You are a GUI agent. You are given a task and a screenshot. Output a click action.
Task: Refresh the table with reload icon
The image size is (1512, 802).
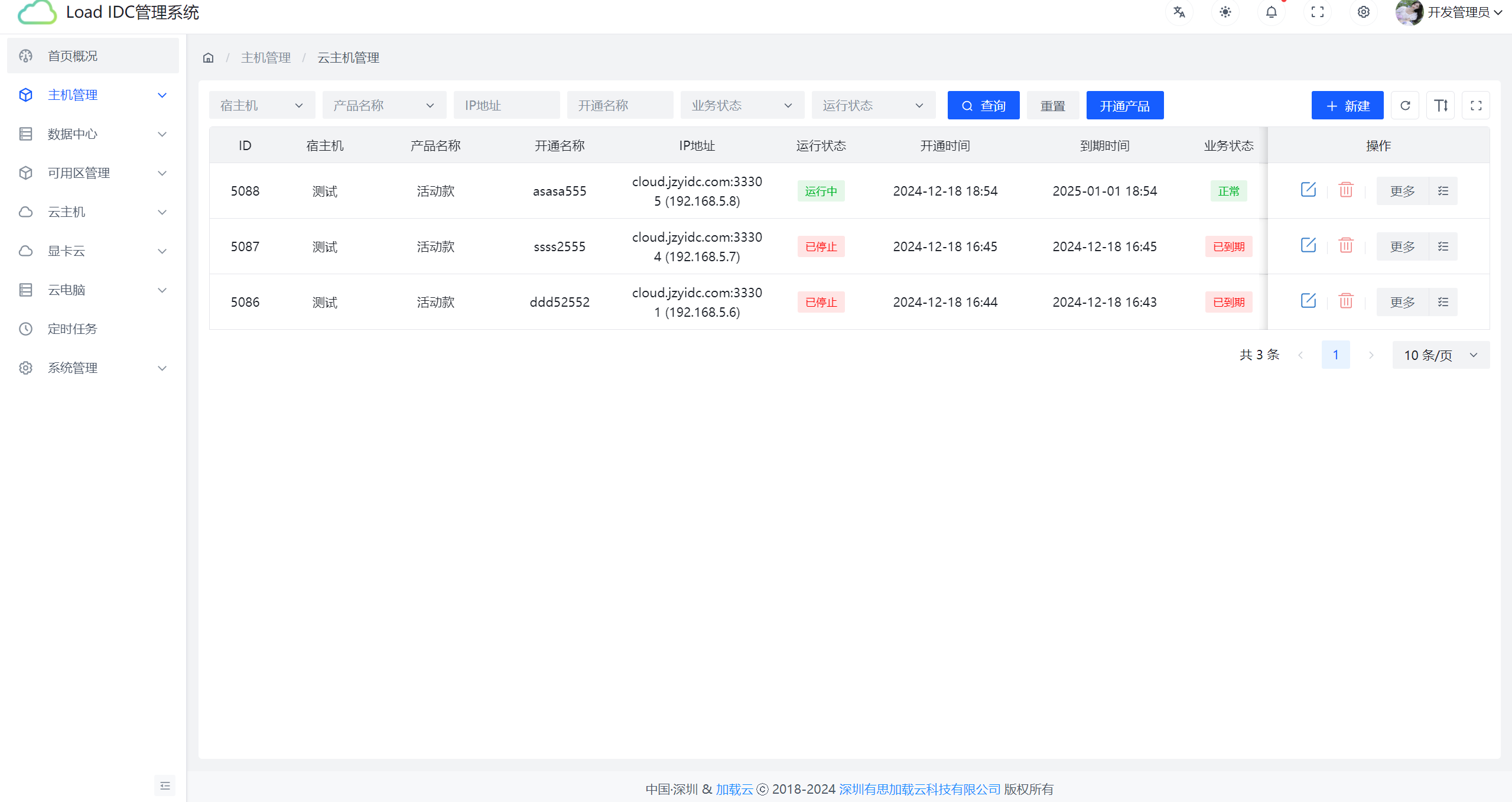click(x=1405, y=106)
